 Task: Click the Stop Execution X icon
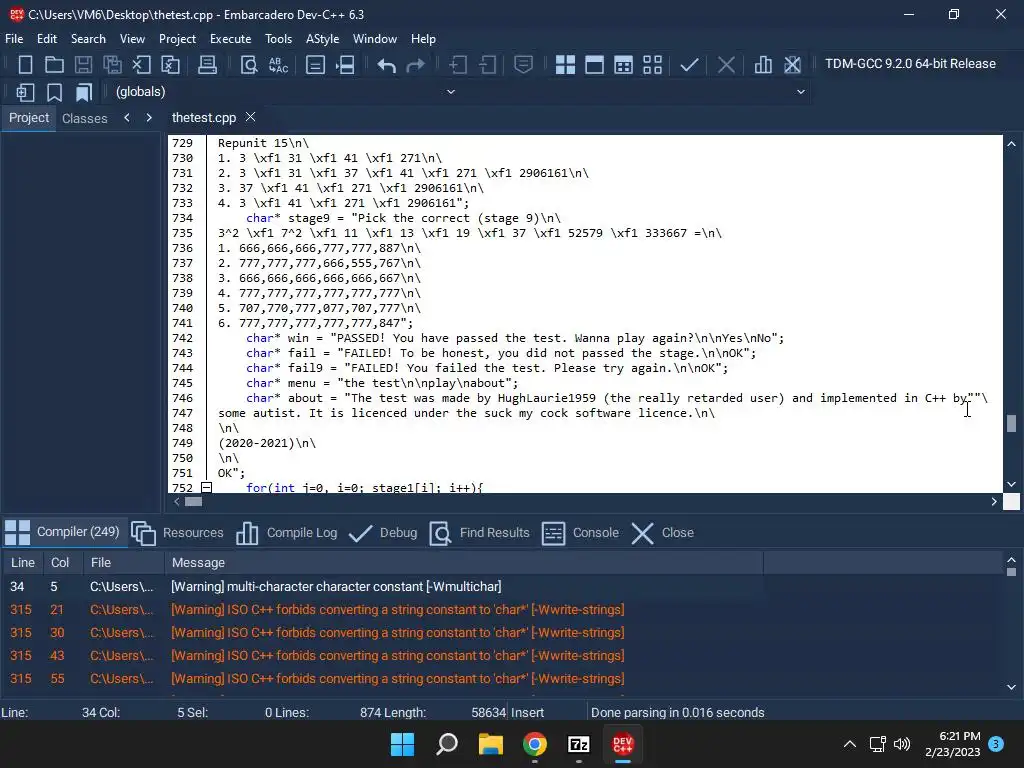click(x=726, y=65)
